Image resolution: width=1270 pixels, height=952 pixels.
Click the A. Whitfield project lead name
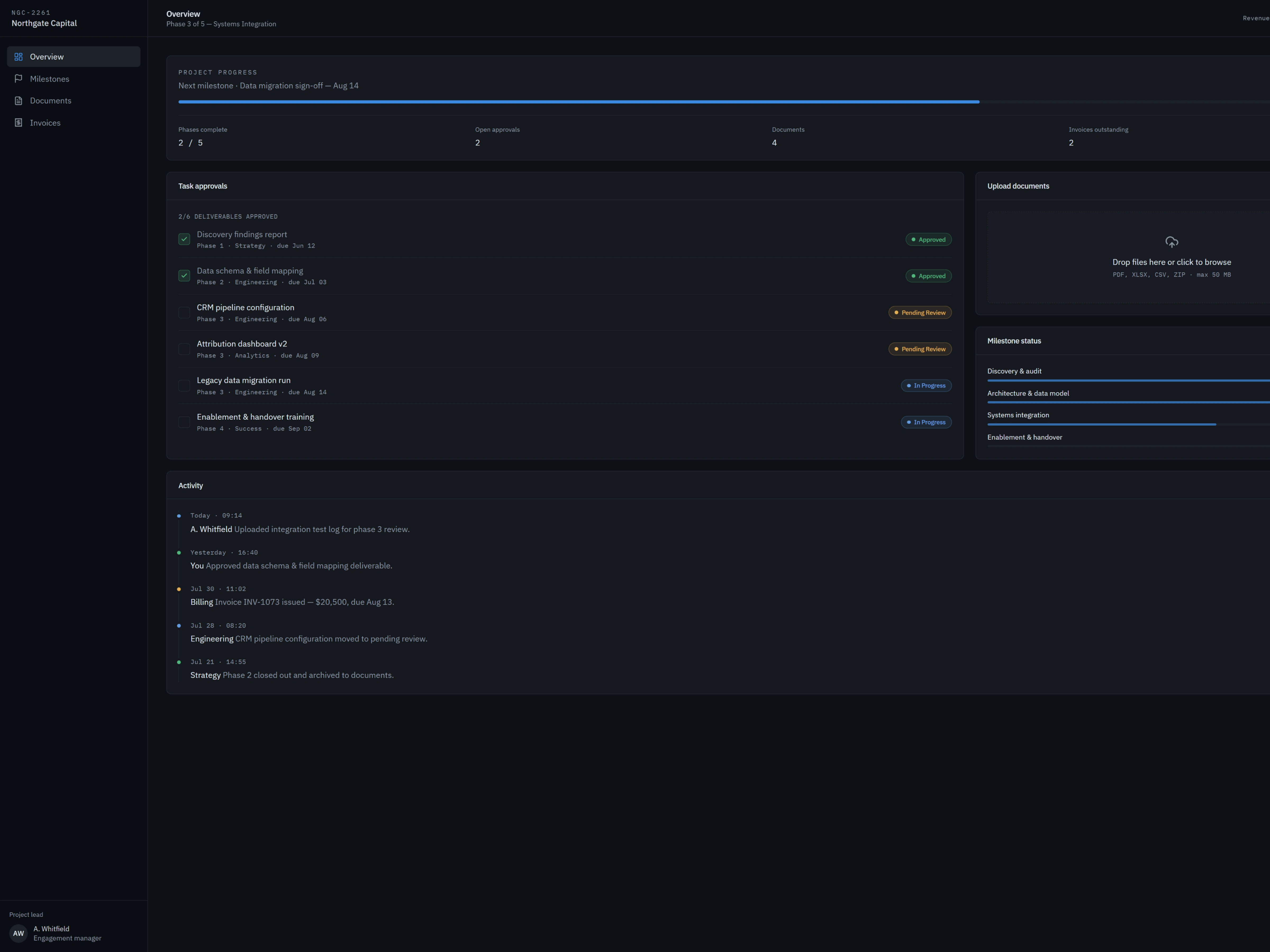coord(51,928)
